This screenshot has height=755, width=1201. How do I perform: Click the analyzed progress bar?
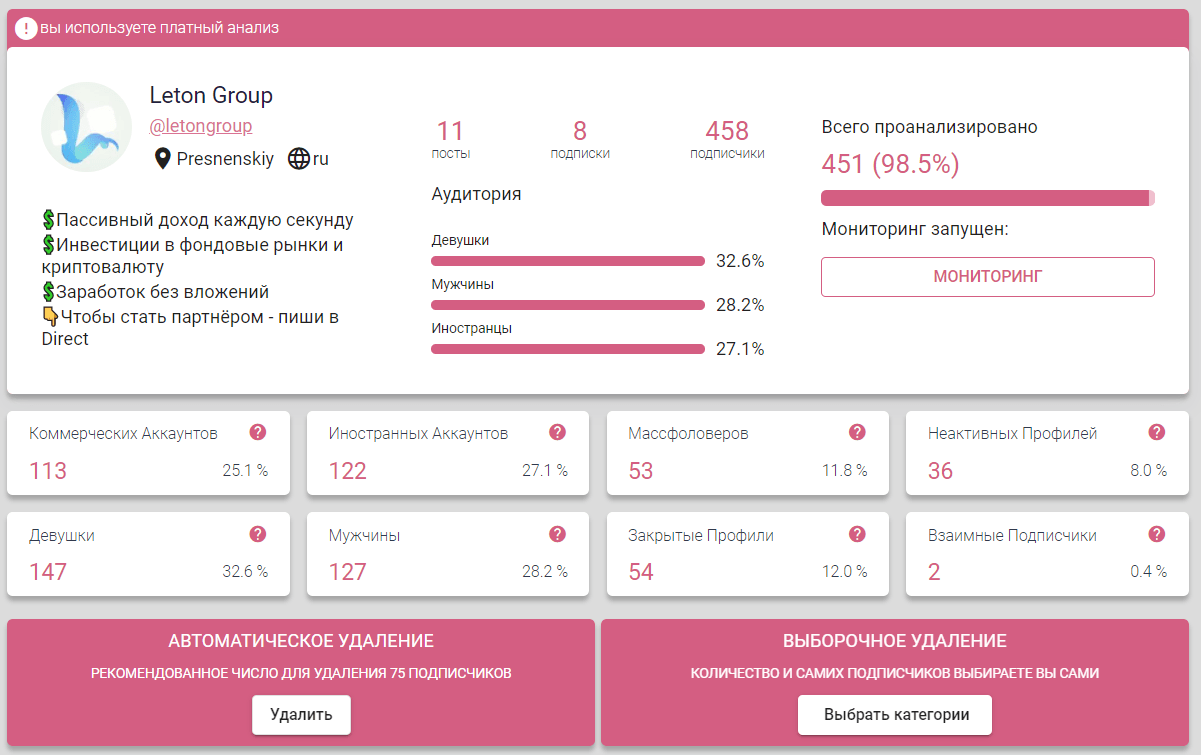click(987, 198)
